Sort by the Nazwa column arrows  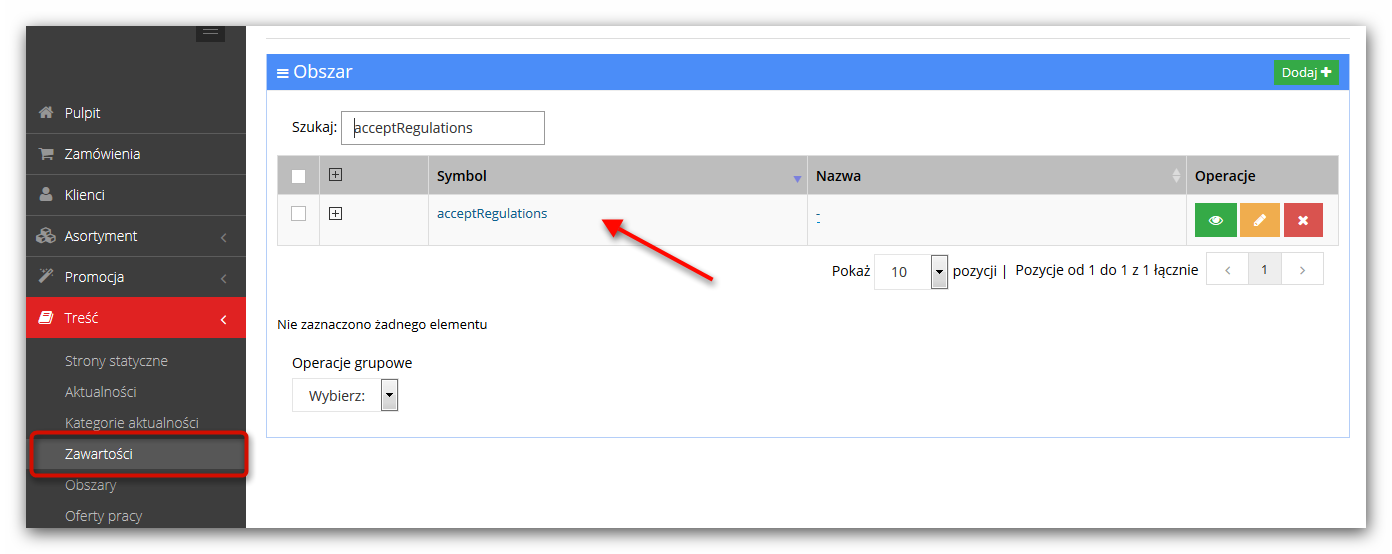[1176, 176]
